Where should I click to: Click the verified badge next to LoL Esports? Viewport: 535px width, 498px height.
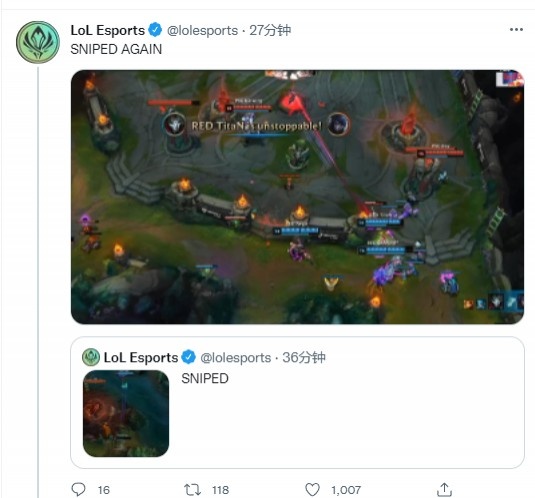pos(156,30)
